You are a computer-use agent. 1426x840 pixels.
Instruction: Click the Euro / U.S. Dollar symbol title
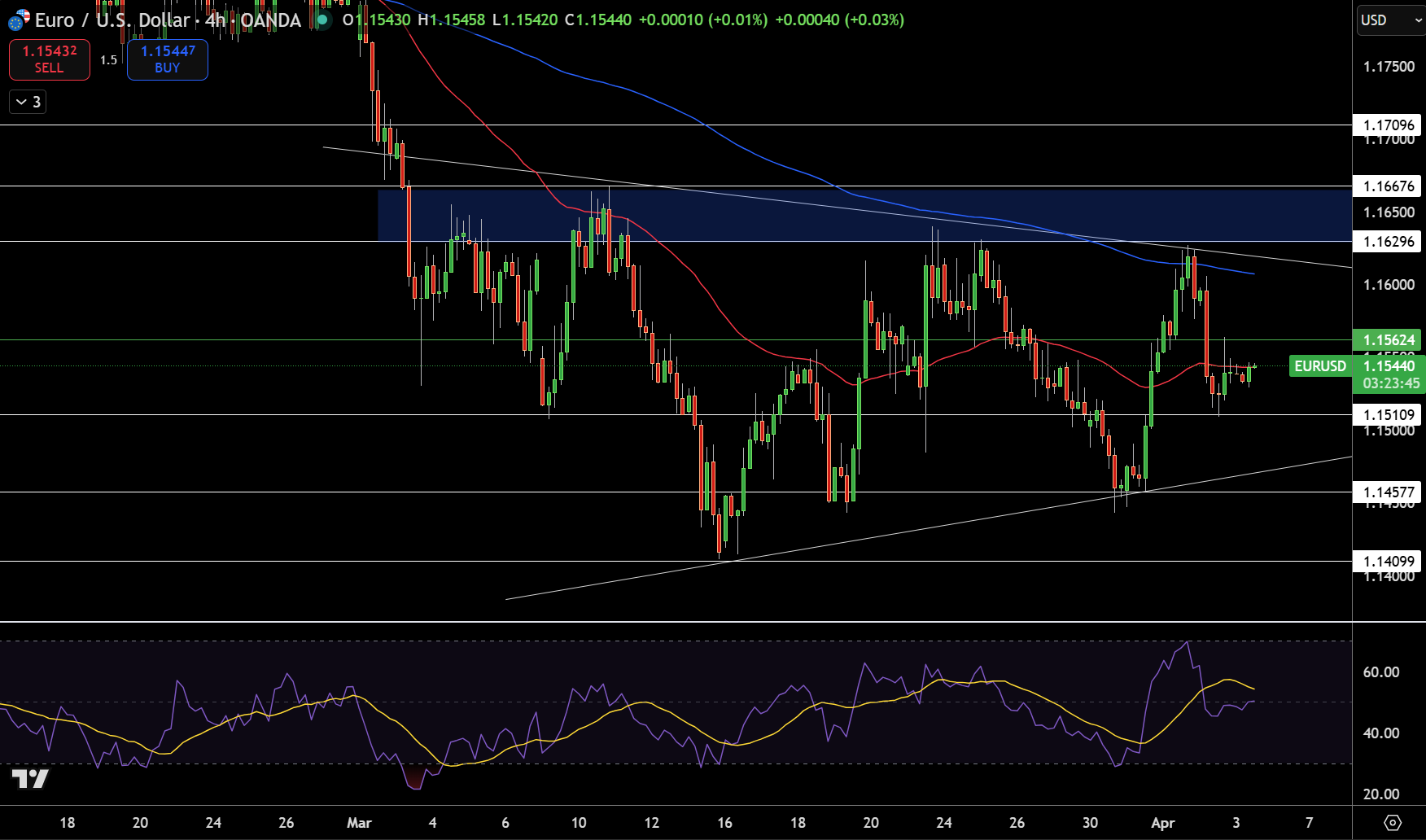click(112, 20)
